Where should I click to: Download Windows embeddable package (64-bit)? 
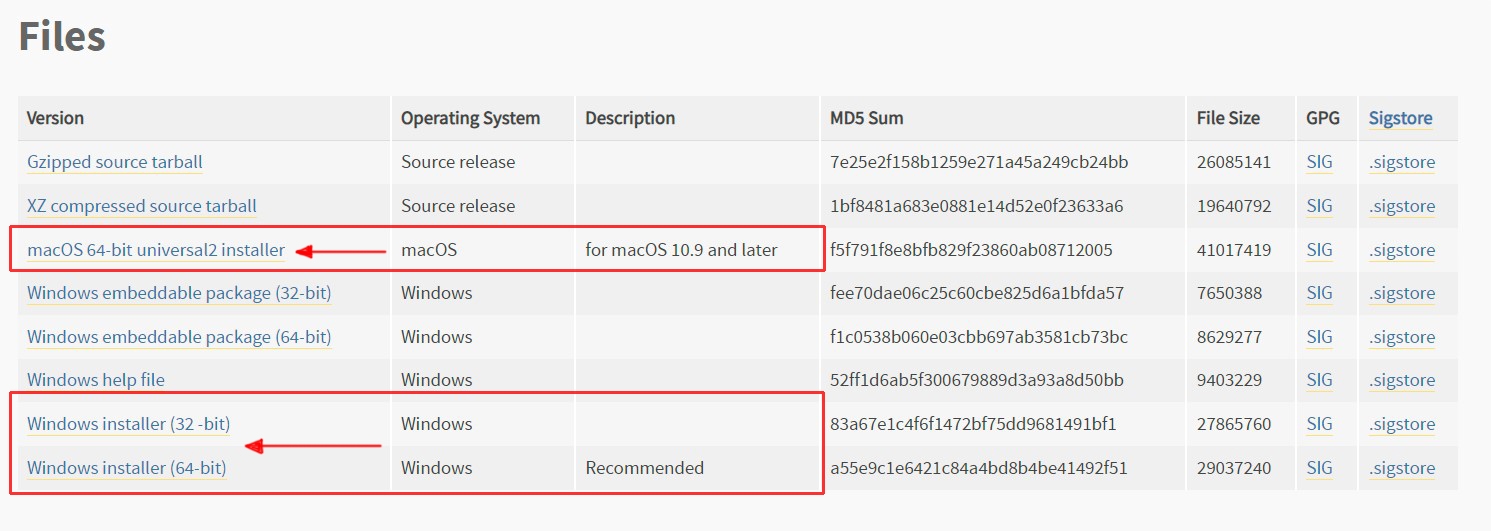[x=179, y=337]
